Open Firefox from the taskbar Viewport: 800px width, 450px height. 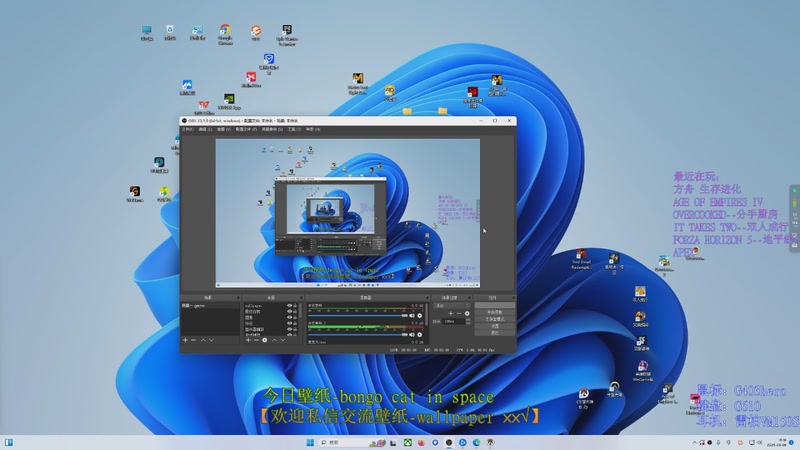(x=421, y=442)
